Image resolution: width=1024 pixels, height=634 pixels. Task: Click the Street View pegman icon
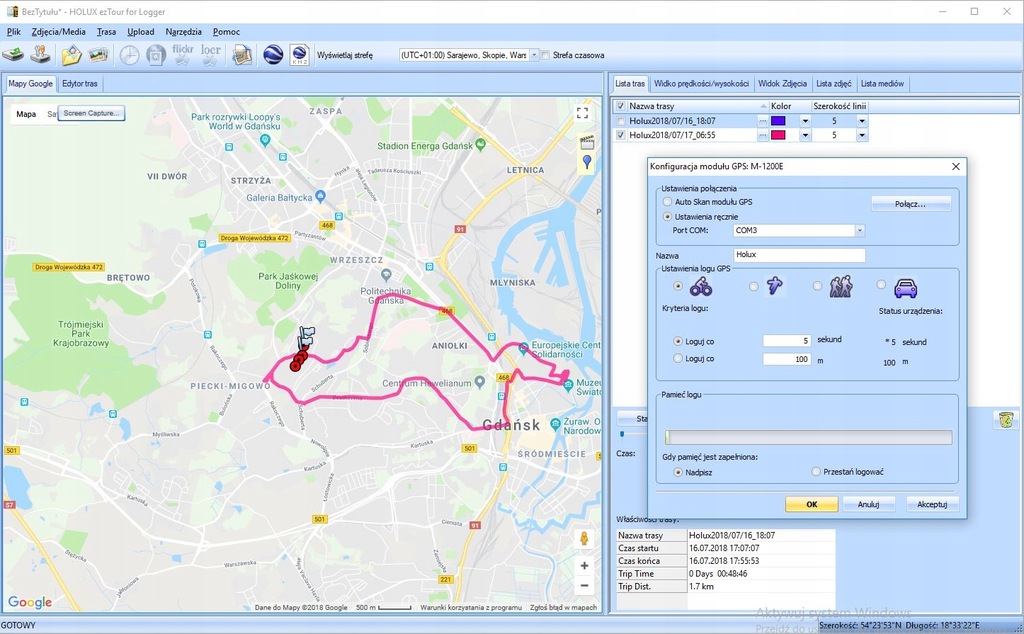584,539
